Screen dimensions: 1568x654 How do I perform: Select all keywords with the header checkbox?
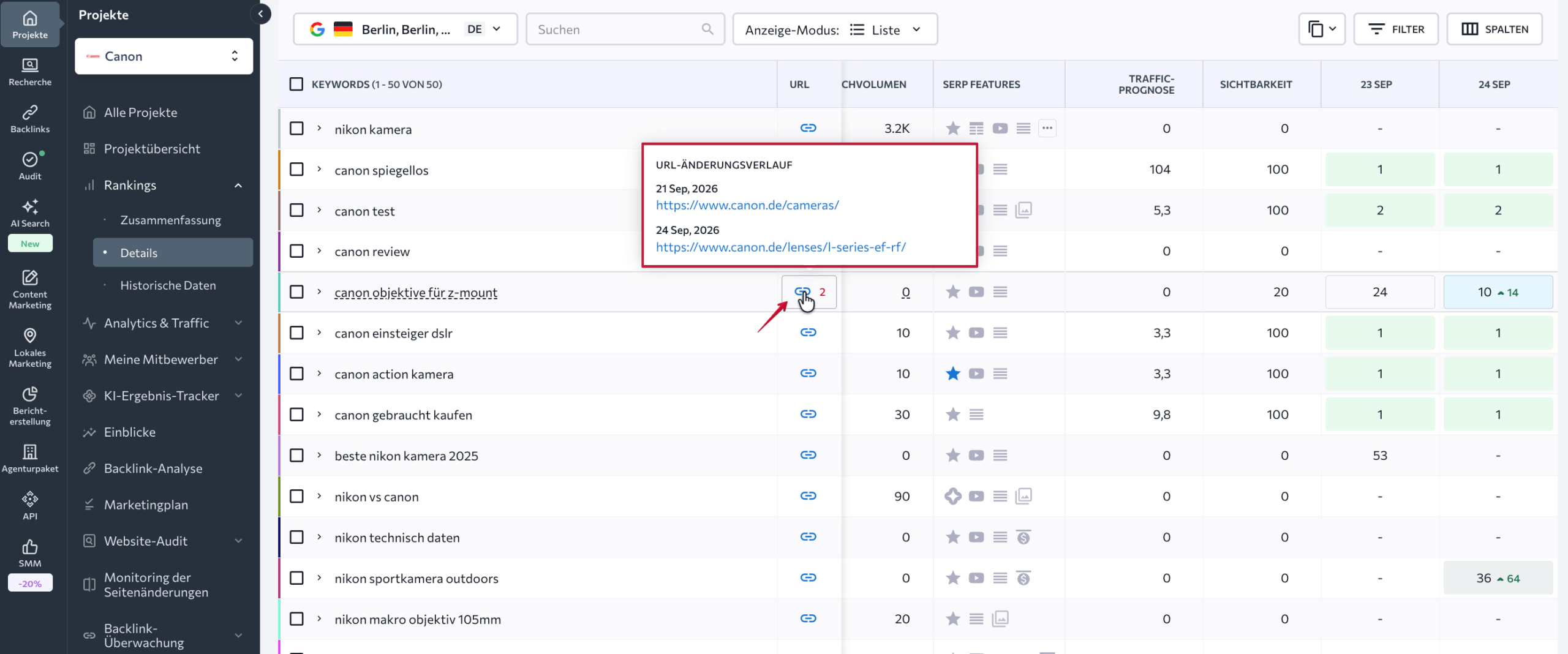pyautogui.click(x=296, y=84)
